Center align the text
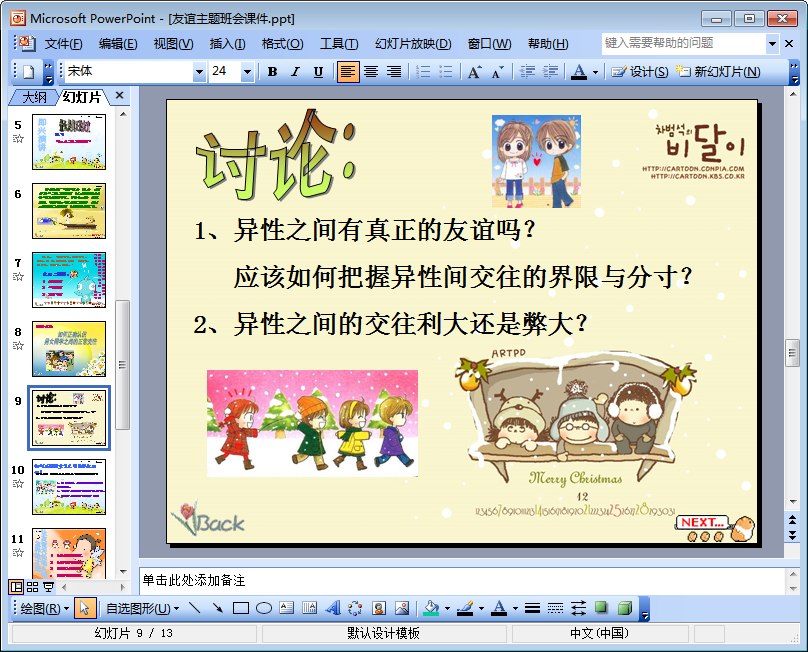Viewport: 808px width, 652px height. 371,72
